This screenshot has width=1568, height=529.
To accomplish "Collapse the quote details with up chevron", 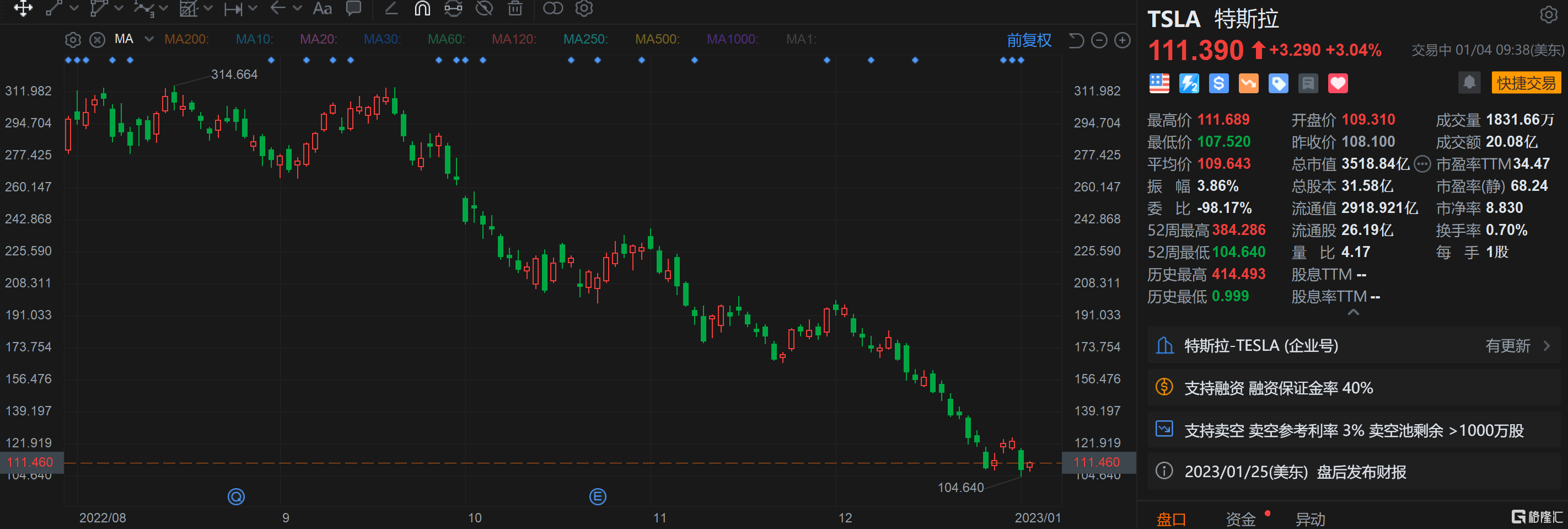I will pos(1353,312).
